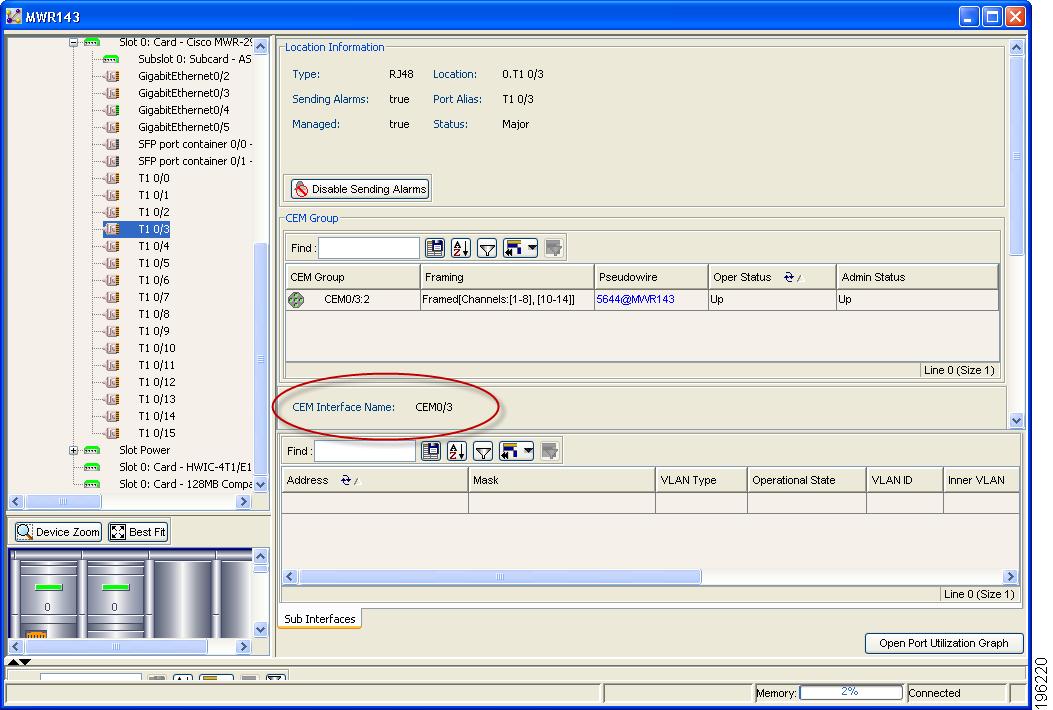Click the Pseudowire column header

pos(651,277)
